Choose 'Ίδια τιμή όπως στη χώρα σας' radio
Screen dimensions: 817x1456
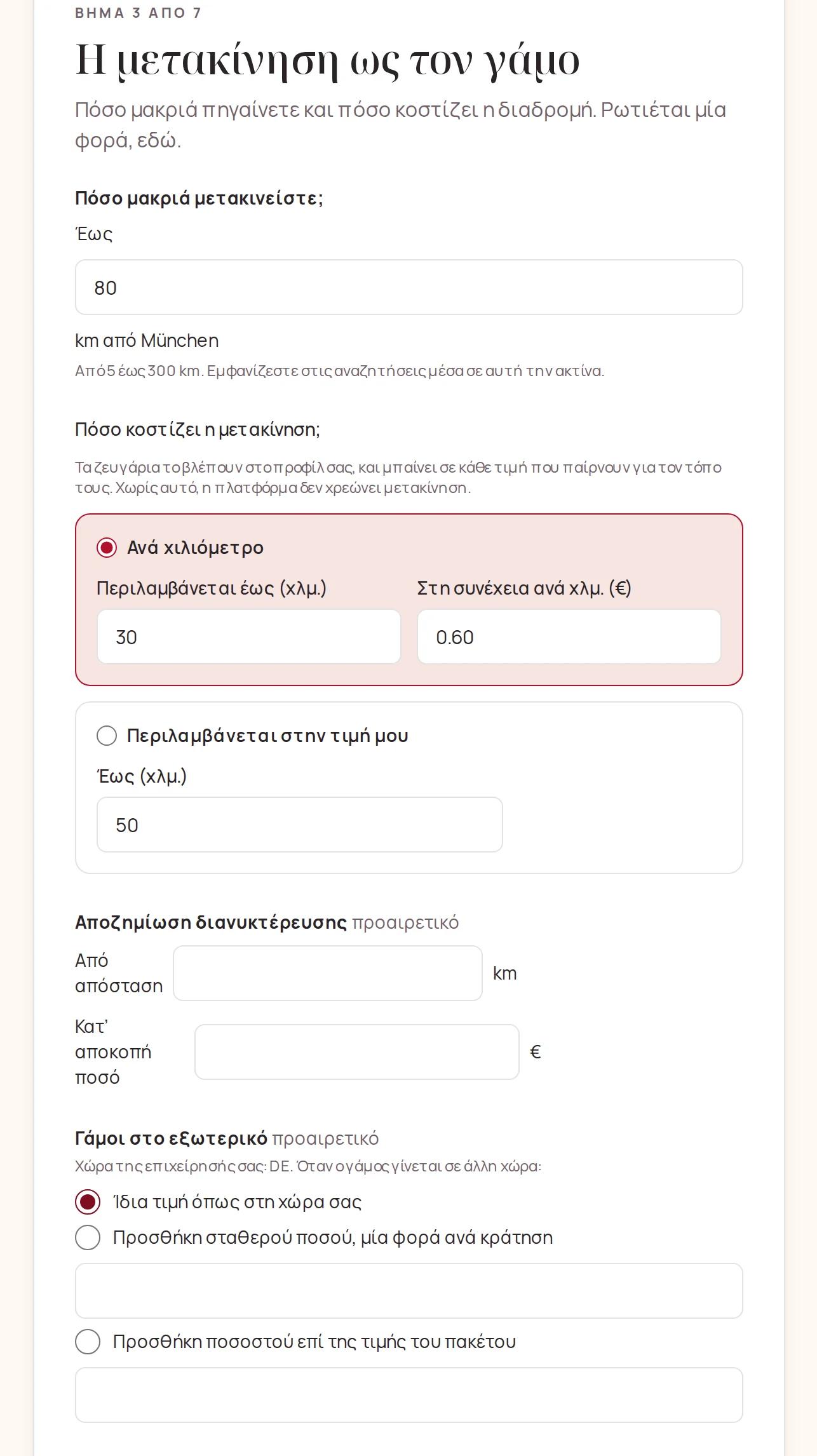88,1202
